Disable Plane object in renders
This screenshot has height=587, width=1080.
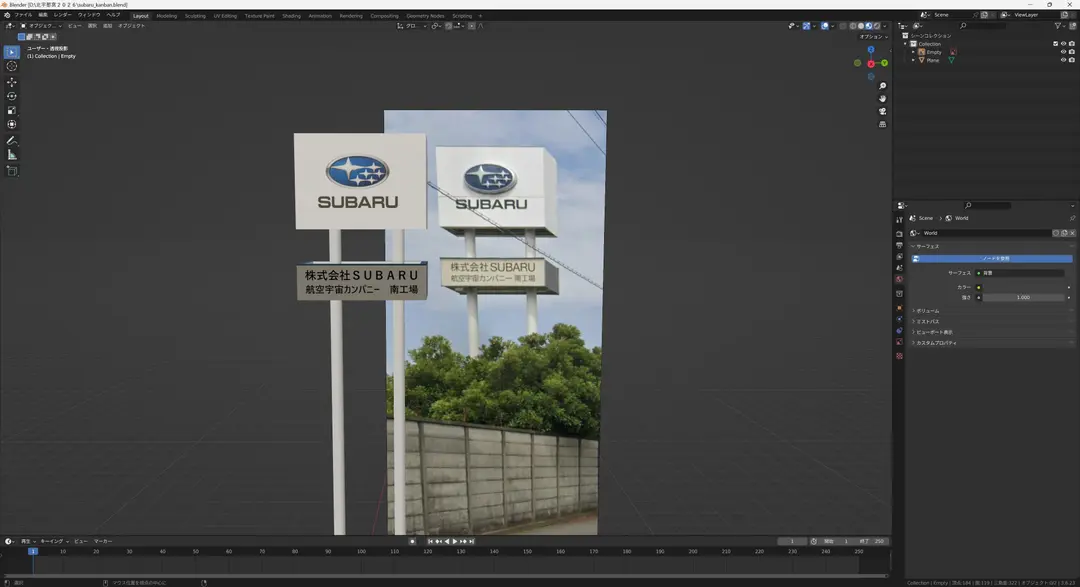coord(1072,61)
